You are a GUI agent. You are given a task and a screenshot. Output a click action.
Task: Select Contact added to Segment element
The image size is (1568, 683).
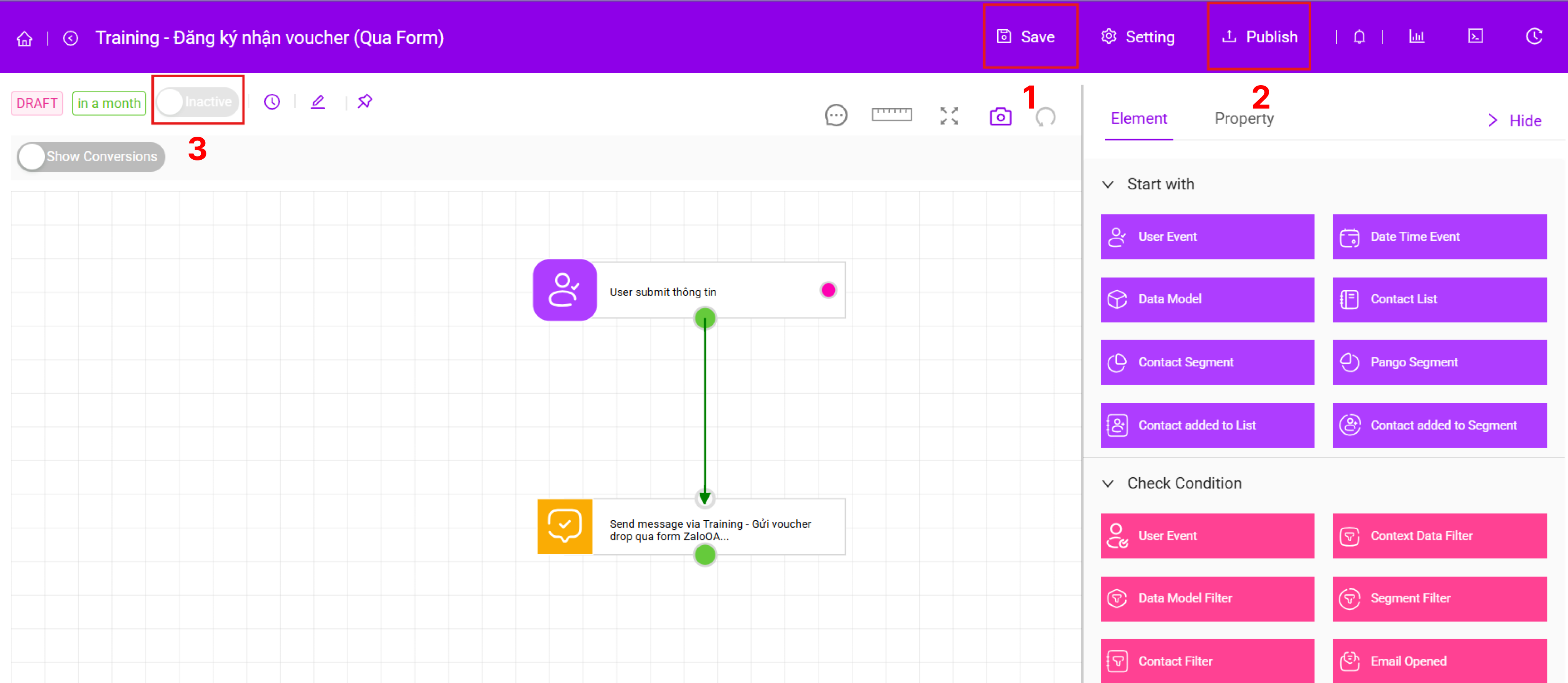pos(1440,425)
